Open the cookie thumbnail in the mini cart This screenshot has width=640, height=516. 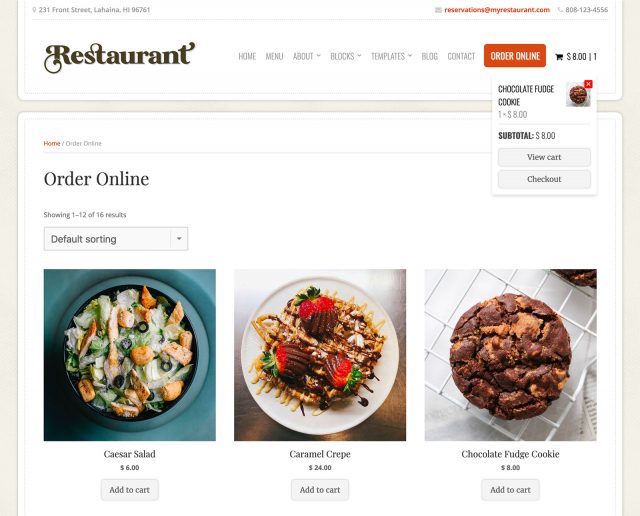pos(578,95)
